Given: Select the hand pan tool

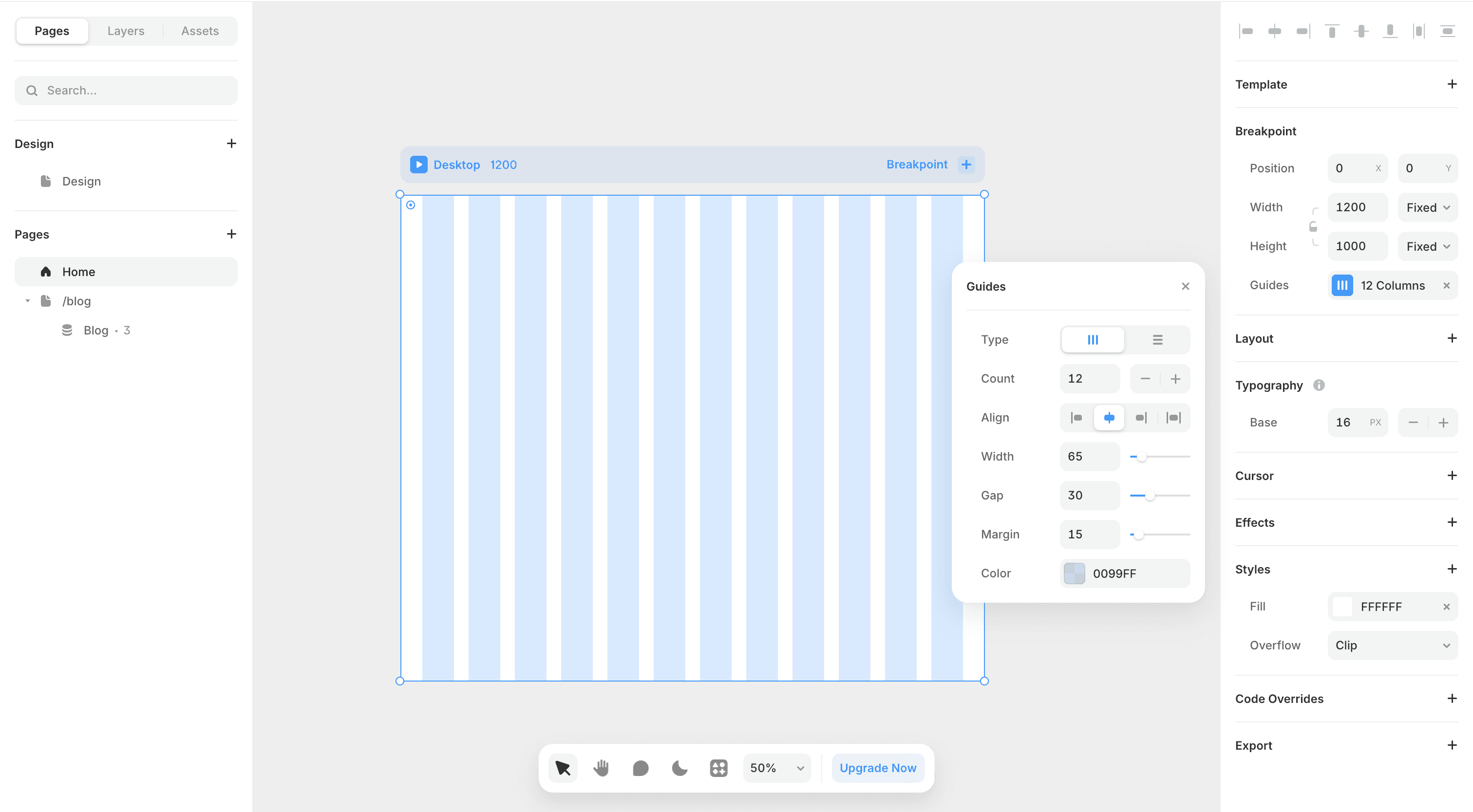Looking at the screenshot, I should (601, 768).
